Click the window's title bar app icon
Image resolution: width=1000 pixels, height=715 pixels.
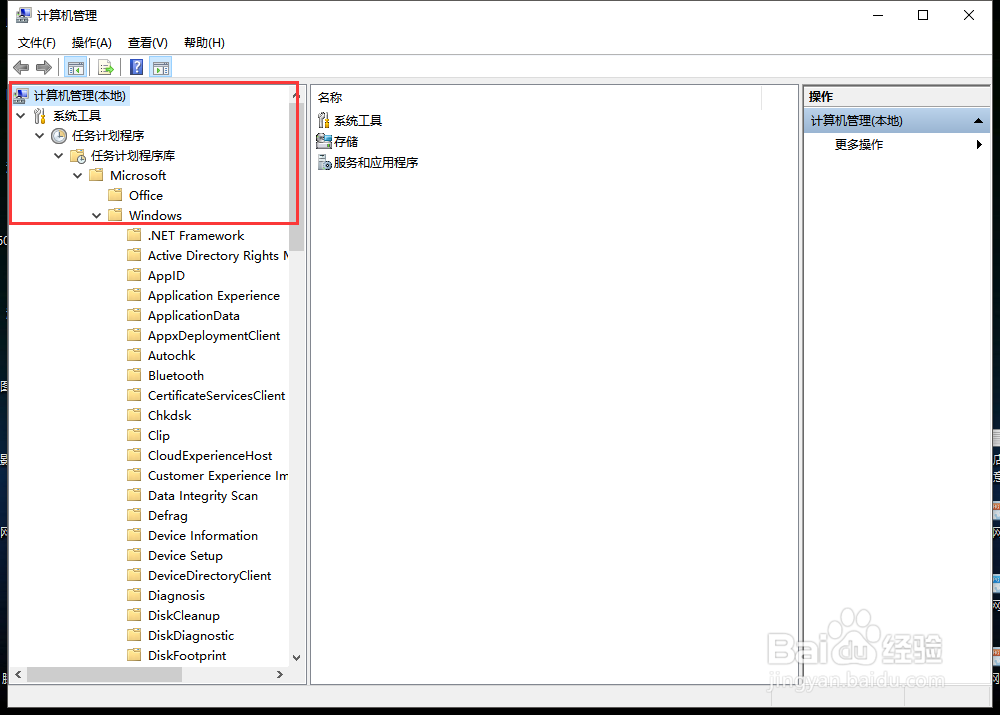(24, 15)
